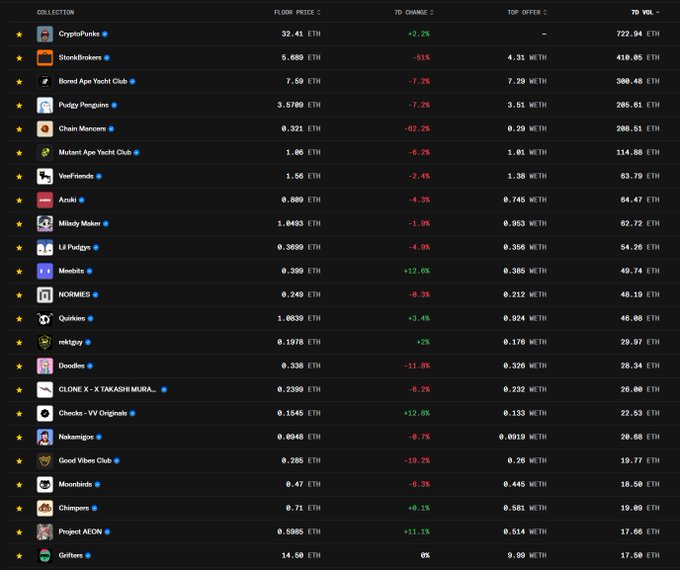Click Grifters 0% 7D change
Viewport: 680px width, 570px height.
pos(425,556)
